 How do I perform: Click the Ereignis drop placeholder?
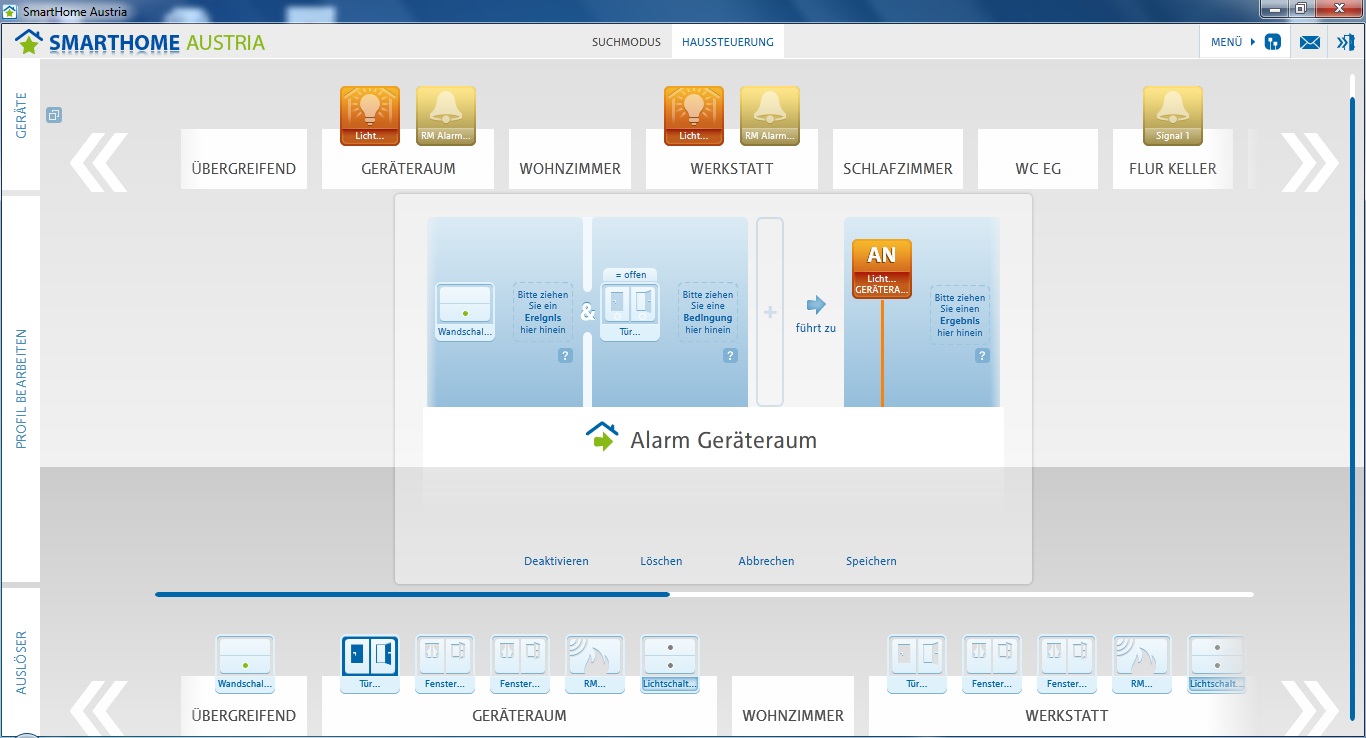[x=543, y=312]
